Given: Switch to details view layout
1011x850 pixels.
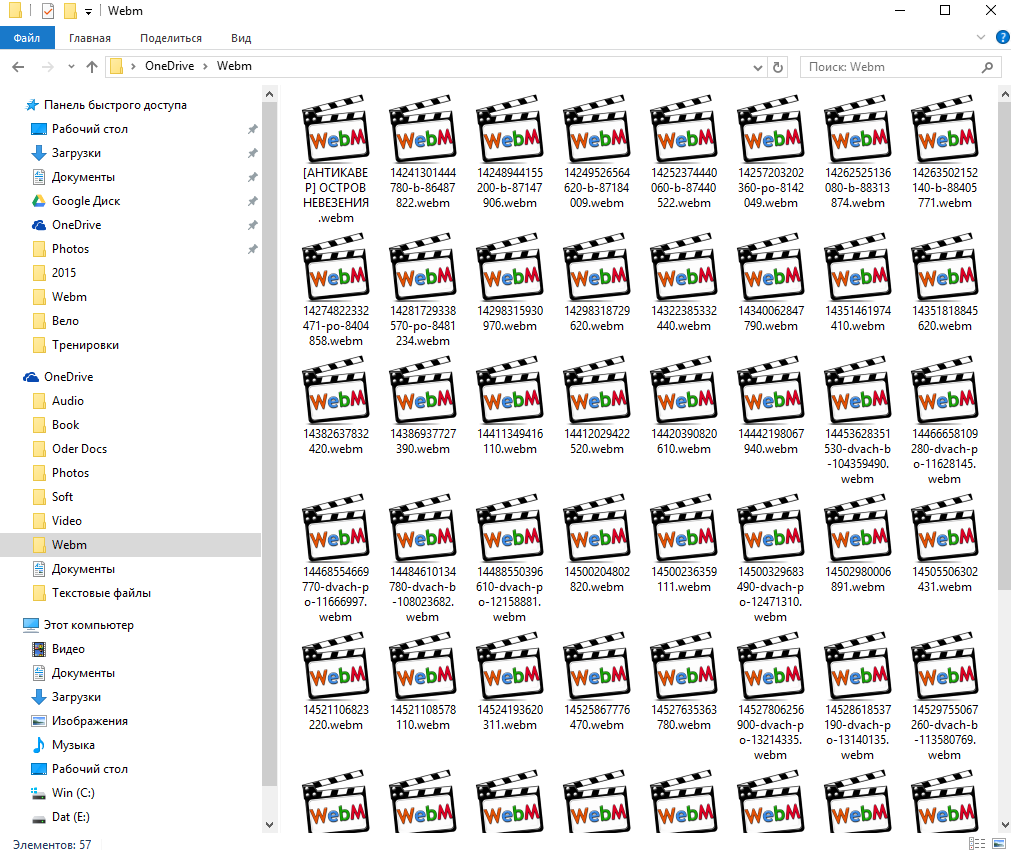Looking at the screenshot, I should pos(977,844).
